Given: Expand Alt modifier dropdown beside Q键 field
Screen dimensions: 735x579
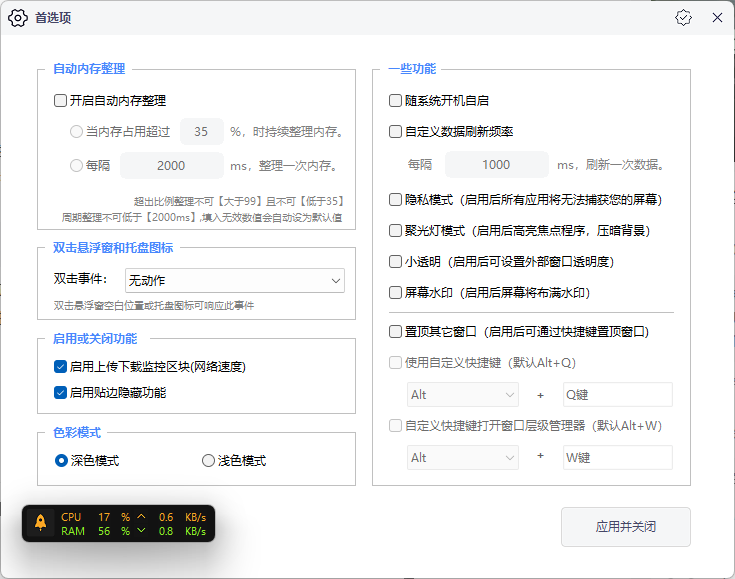Looking at the screenshot, I should coord(462,395).
